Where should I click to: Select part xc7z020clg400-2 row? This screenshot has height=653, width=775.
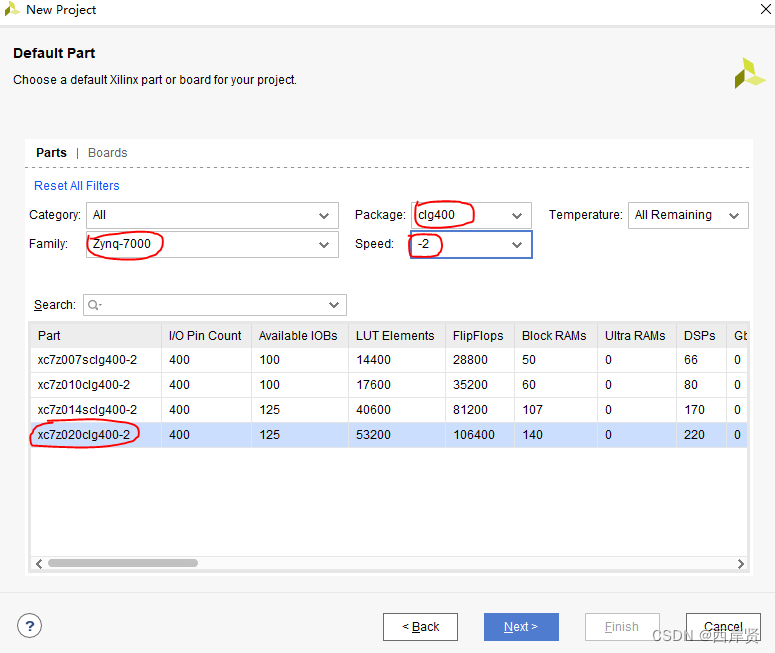(388, 435)
